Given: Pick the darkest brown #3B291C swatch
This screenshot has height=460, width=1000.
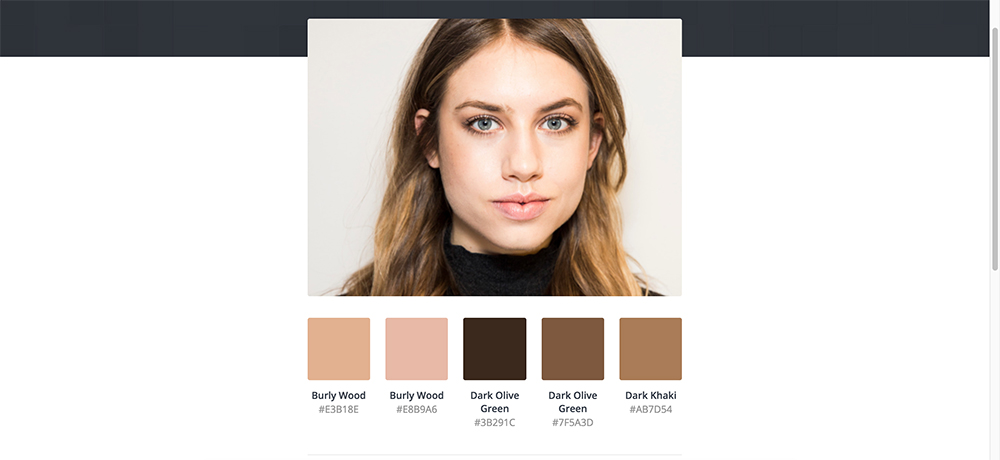Looking at the screenshot, I should click(495, 349).
